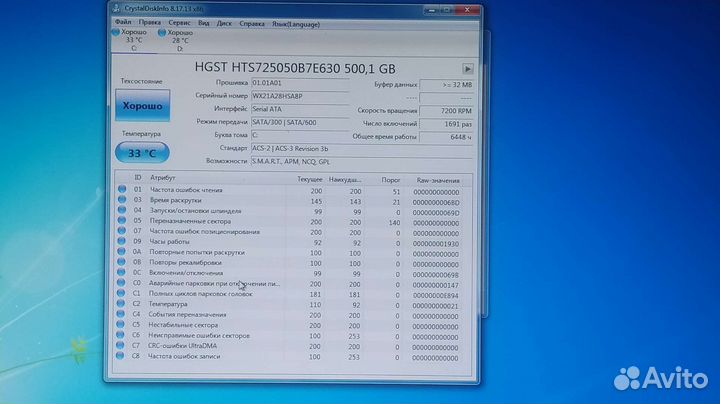Click the Хорошо health status button

[x=143, y=105]
